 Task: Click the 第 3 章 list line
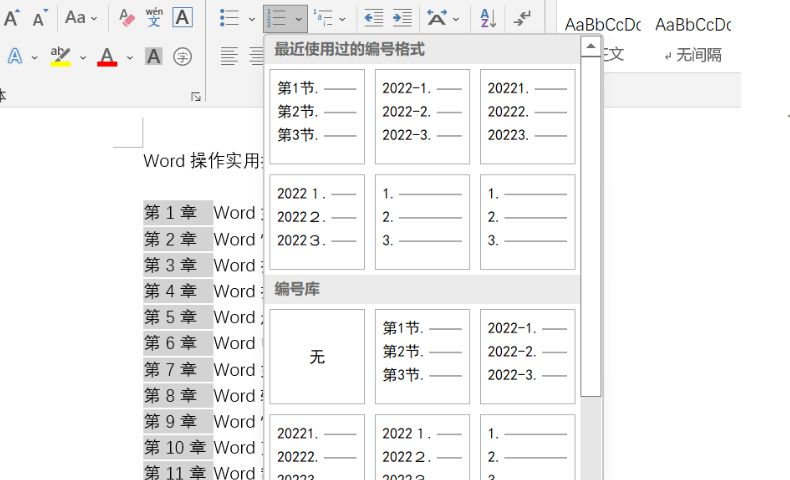click(203, 265)
